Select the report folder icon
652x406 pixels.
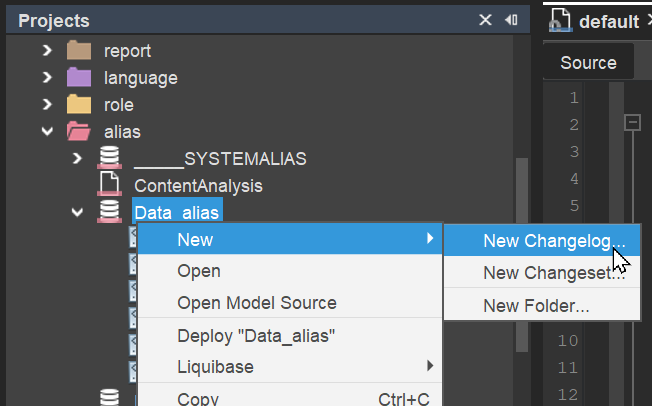click(79, 50)
